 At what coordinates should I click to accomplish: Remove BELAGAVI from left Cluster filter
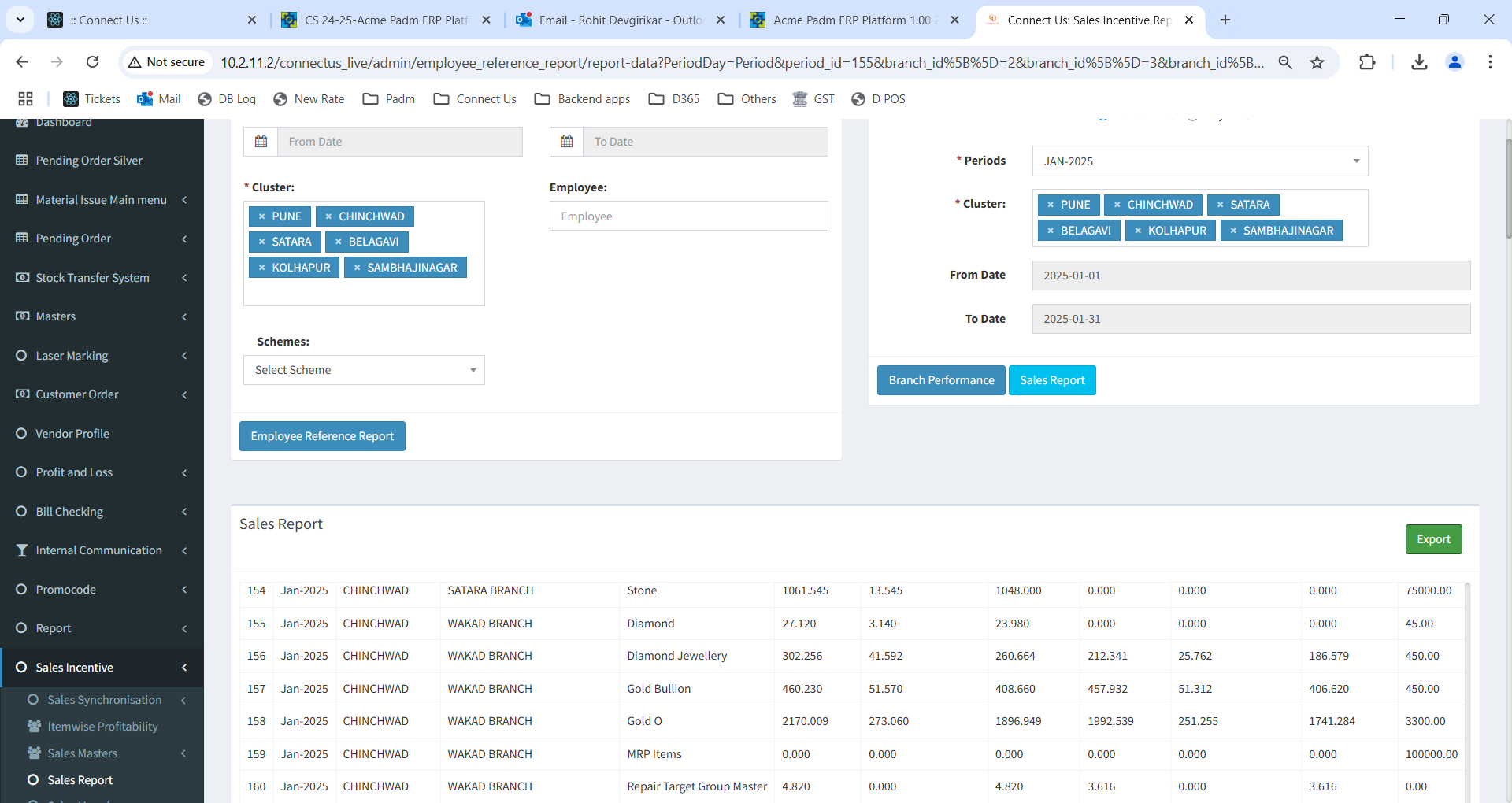click(338, 242)
